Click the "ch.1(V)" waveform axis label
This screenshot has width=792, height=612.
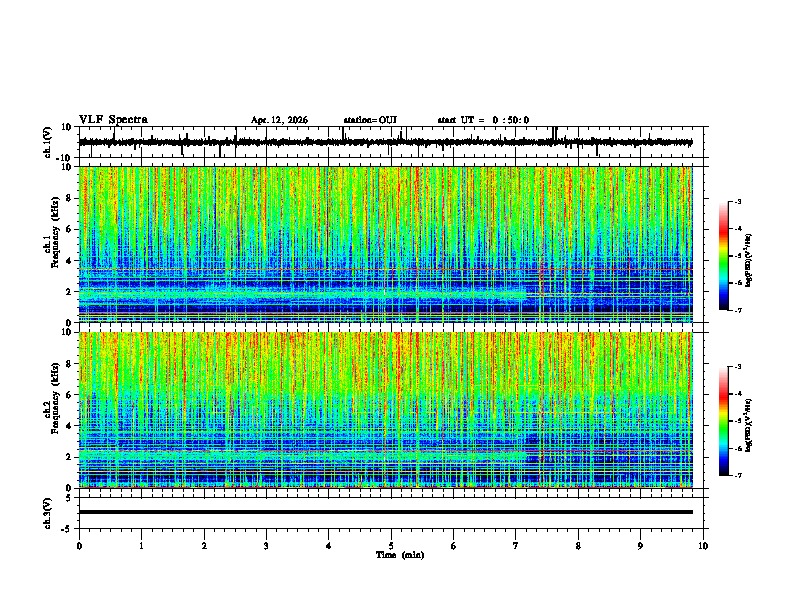click(x=47, y=142)
